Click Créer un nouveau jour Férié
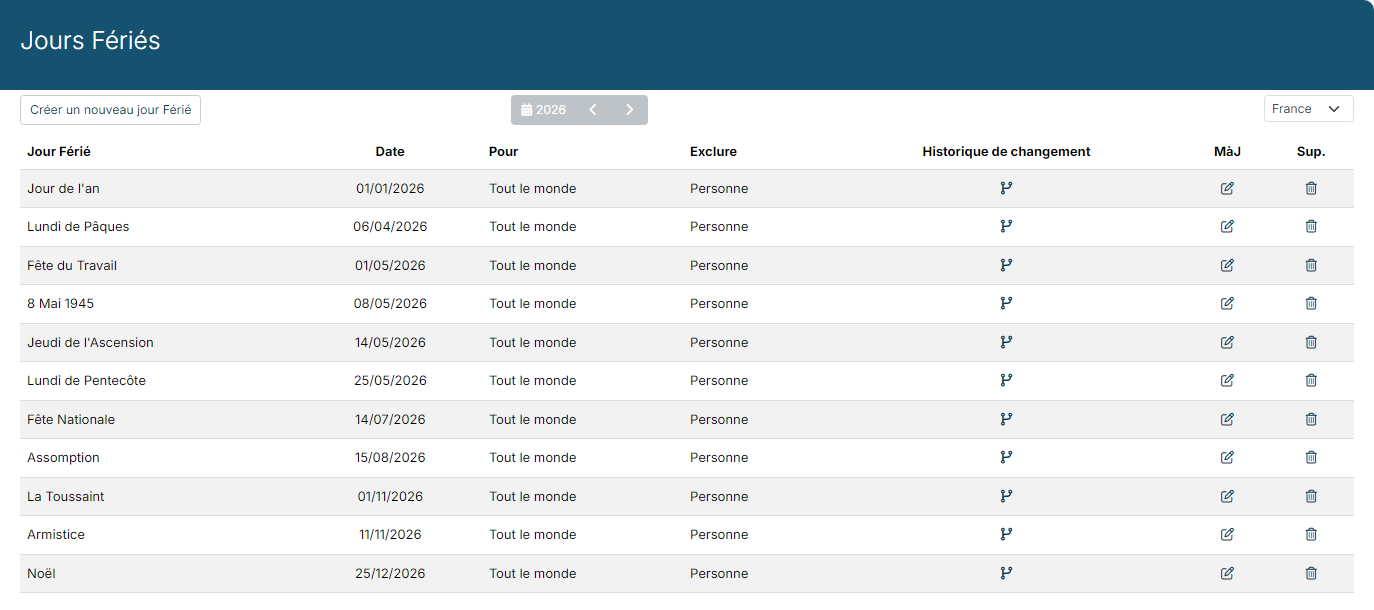Viewport: 1374px width, 610px height. 110,110
